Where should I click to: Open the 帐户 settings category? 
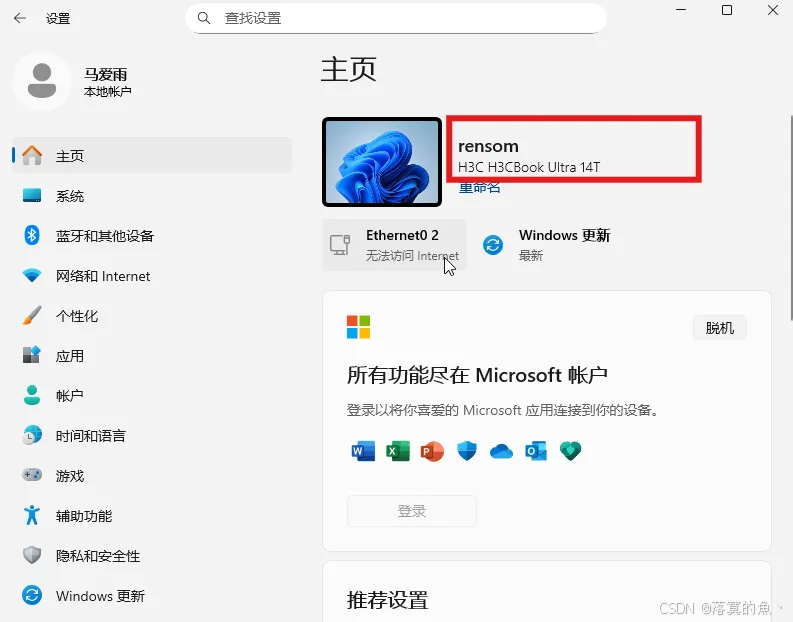pos(152,395)
